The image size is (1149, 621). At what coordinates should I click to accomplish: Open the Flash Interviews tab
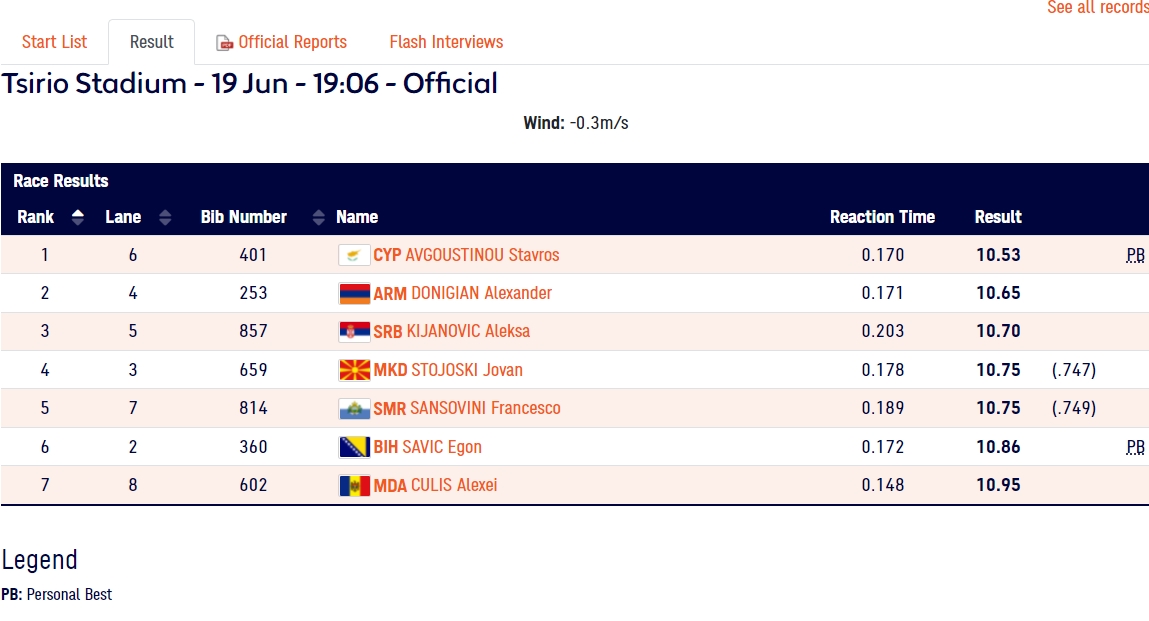pyautogui.click(x=446, y=42)
